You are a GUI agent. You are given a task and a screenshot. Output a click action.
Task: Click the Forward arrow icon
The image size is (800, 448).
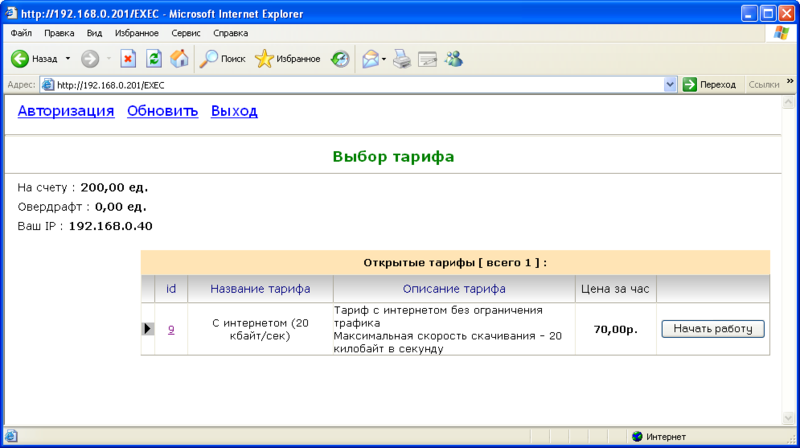click(90, 59)
